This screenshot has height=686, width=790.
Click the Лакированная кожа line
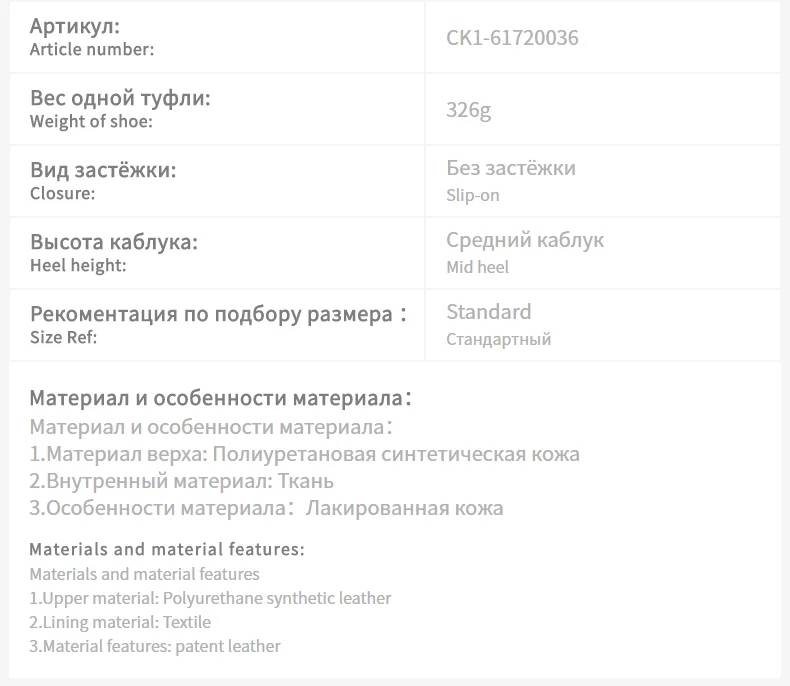266,508
